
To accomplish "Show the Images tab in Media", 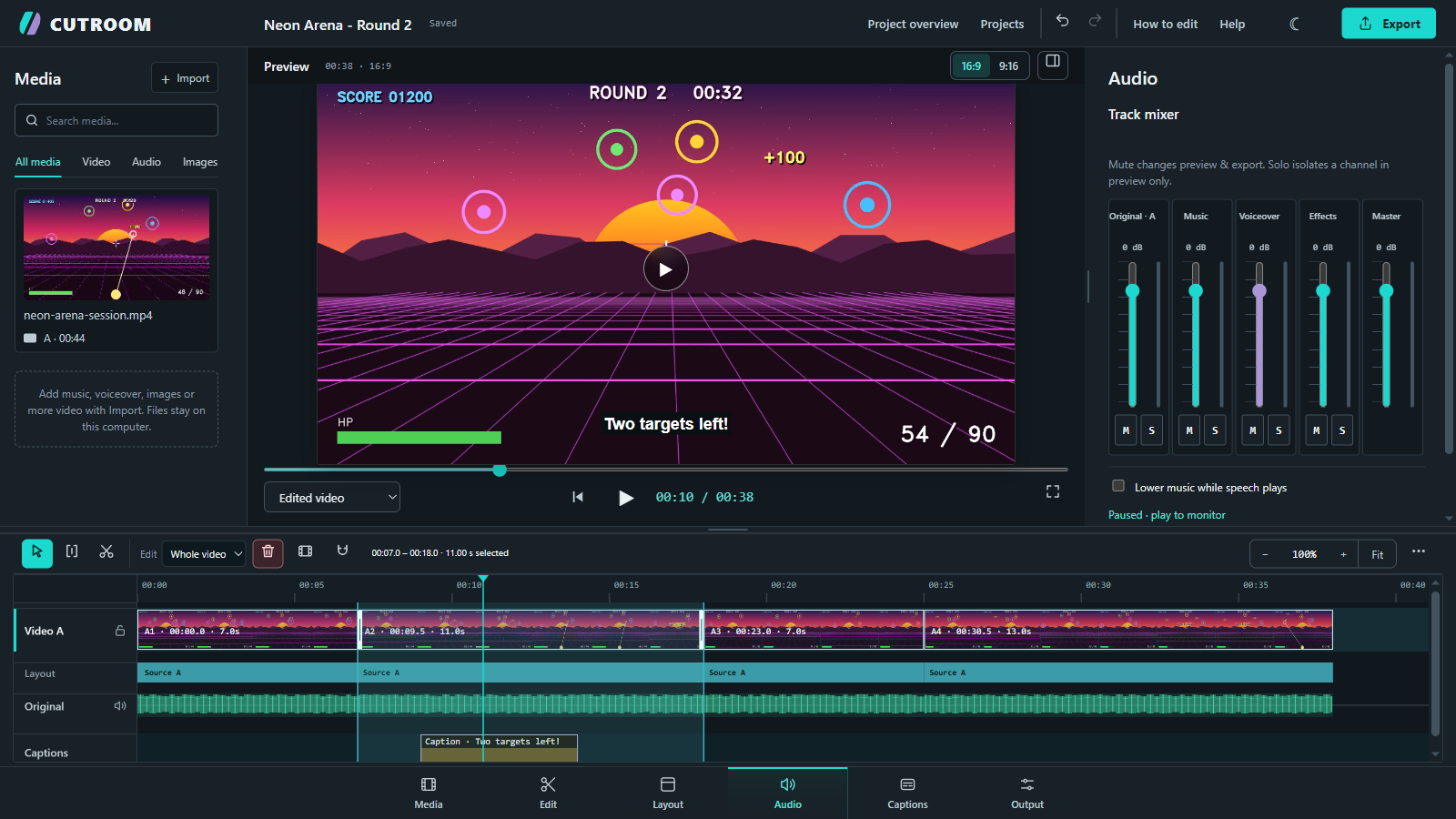I will click(x=200, y=162).
